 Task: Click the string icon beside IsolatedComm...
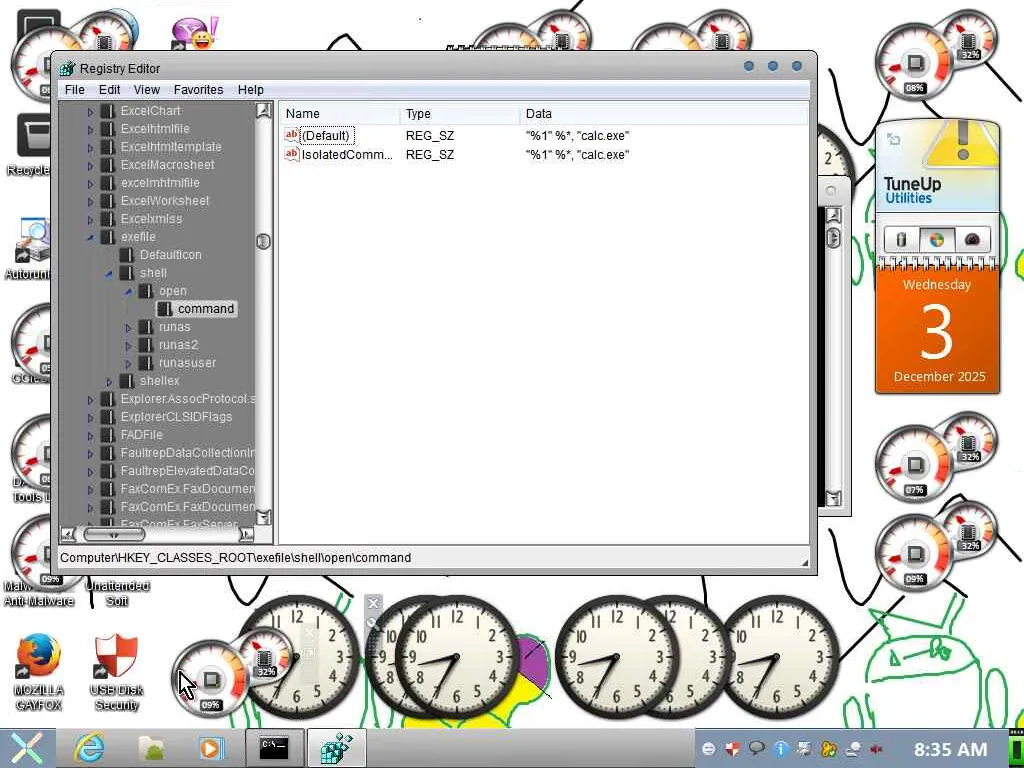291,155
